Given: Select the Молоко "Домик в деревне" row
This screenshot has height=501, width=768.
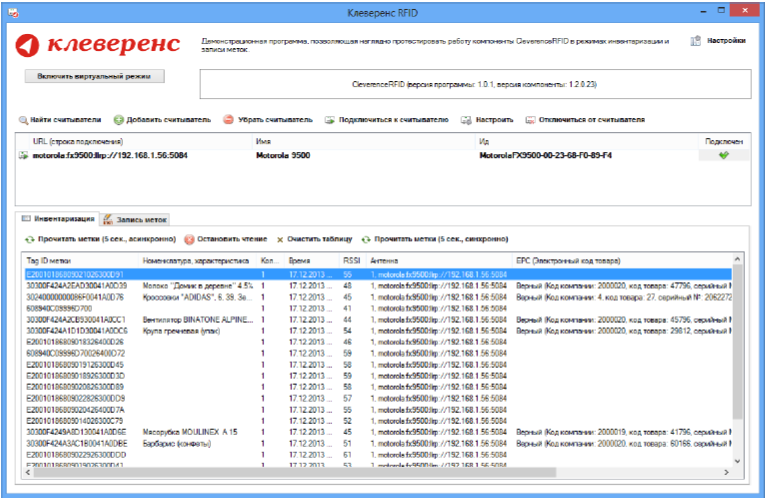Looking at the screenshot, I should tap(378, 286).
